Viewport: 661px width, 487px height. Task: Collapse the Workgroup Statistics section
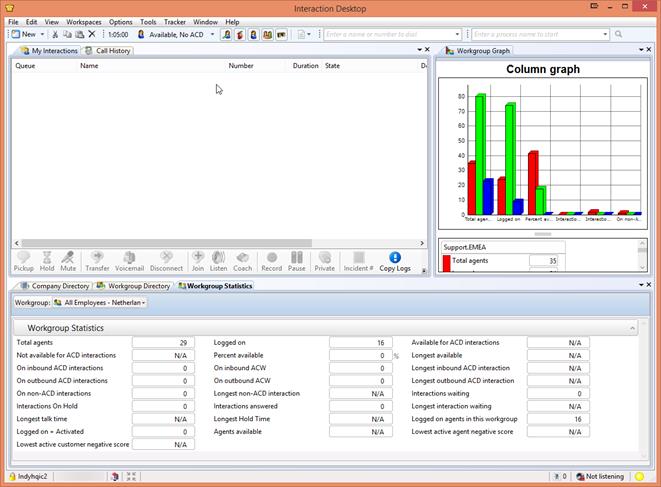click(x=632, y=328)
